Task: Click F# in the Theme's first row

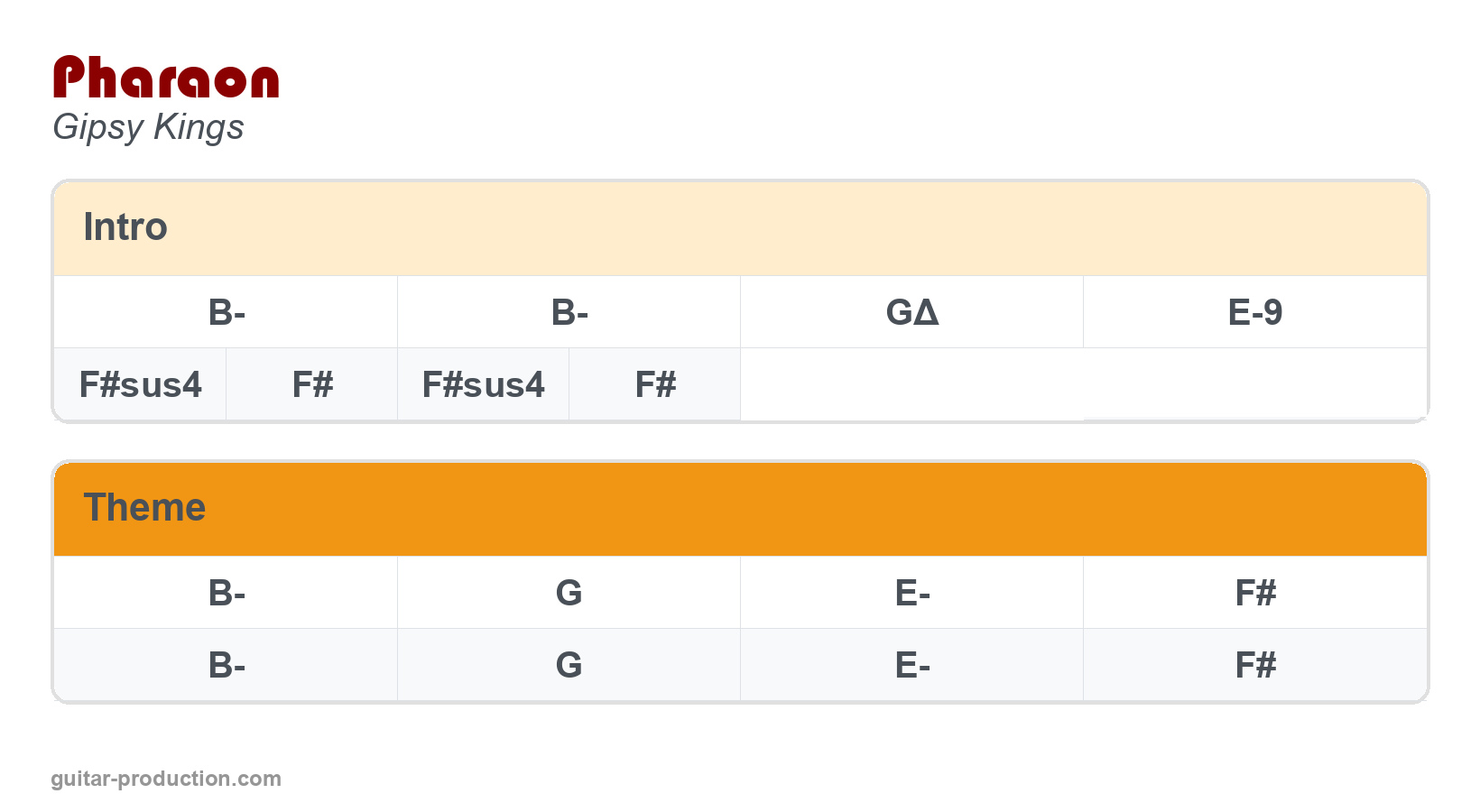Action: pyautogui.click(x=1255, y=593)
